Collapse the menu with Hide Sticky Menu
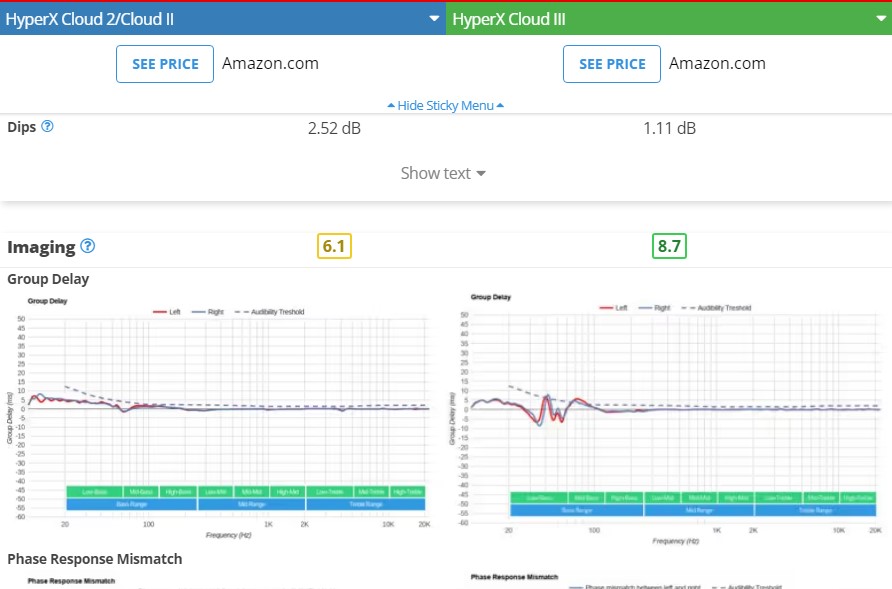Screen dimensions: 892x589 click(445, 105)
